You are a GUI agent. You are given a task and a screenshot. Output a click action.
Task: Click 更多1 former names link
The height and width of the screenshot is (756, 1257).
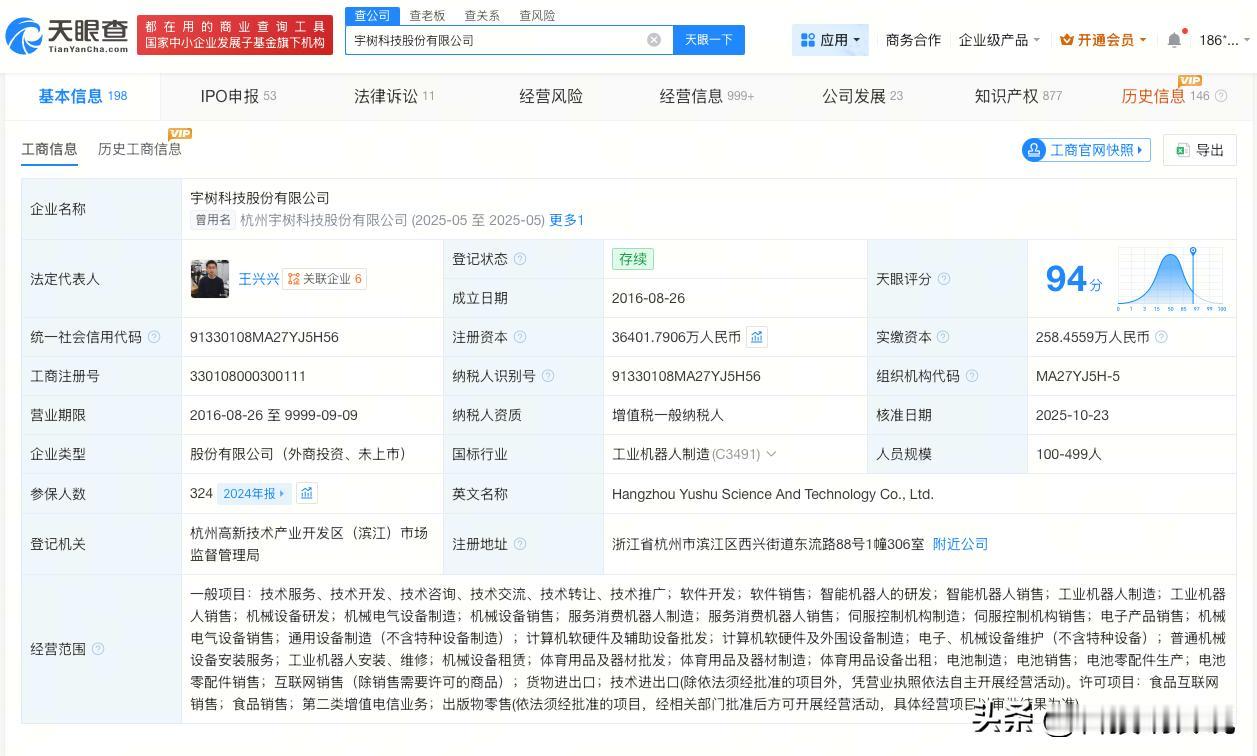566,220
